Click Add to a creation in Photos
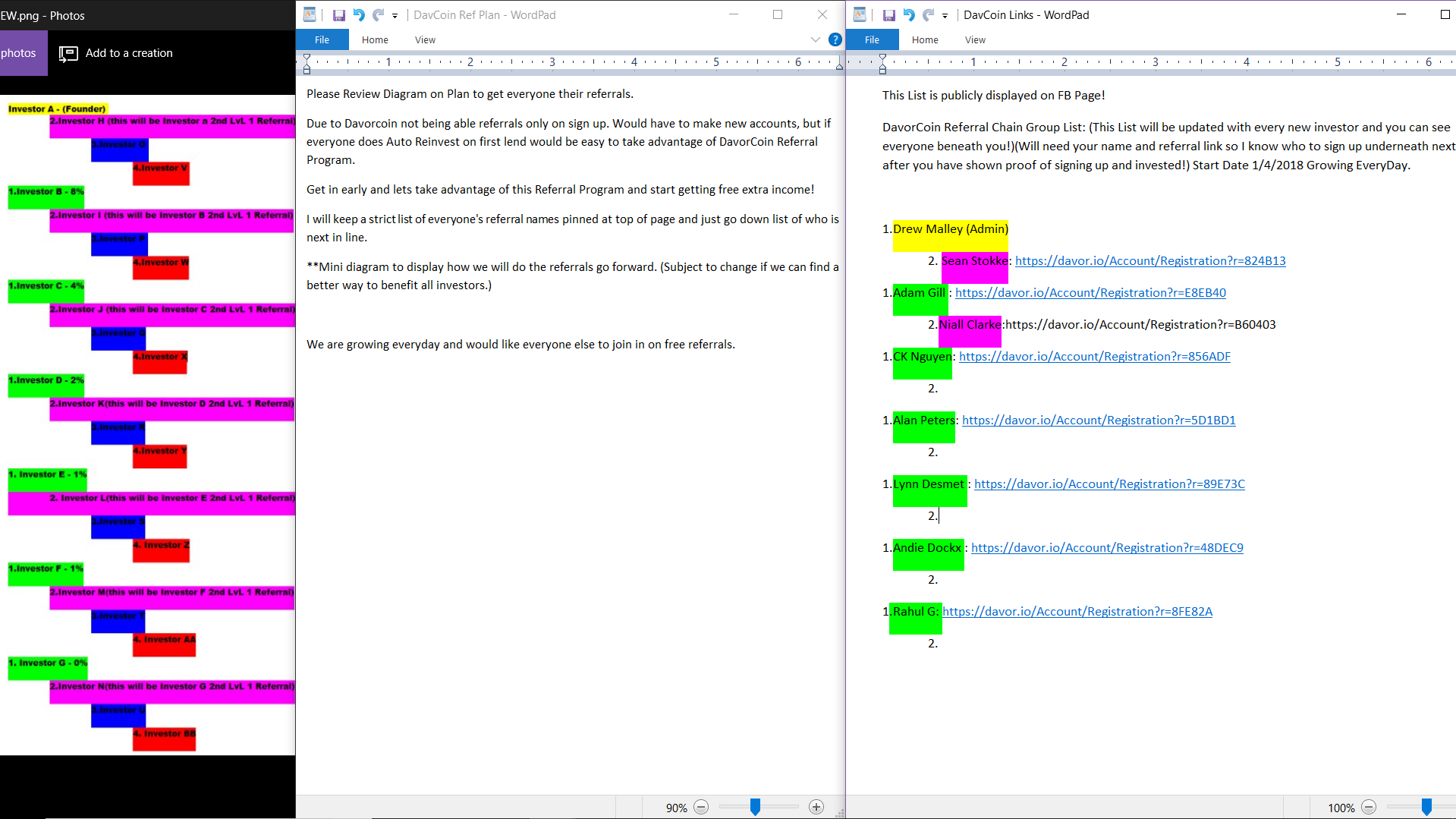 (x=116, y=53)
